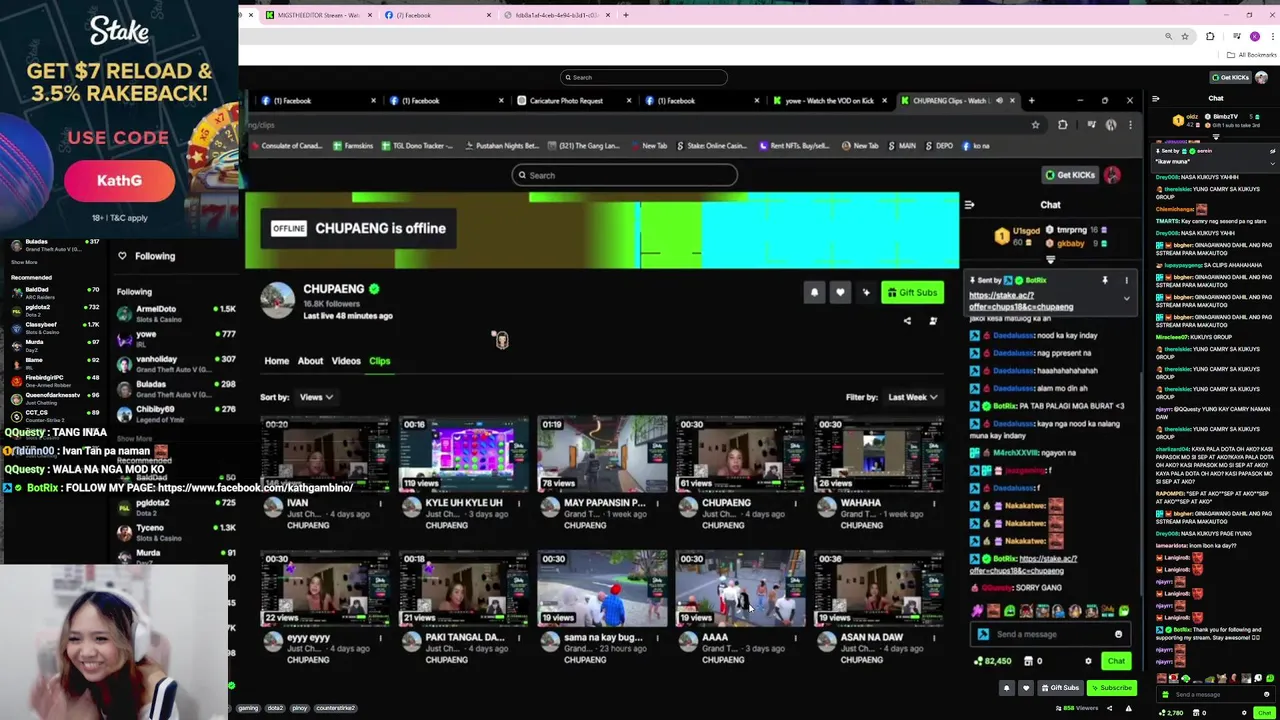Click the KathG code button in Stake ad

[119, 181]
